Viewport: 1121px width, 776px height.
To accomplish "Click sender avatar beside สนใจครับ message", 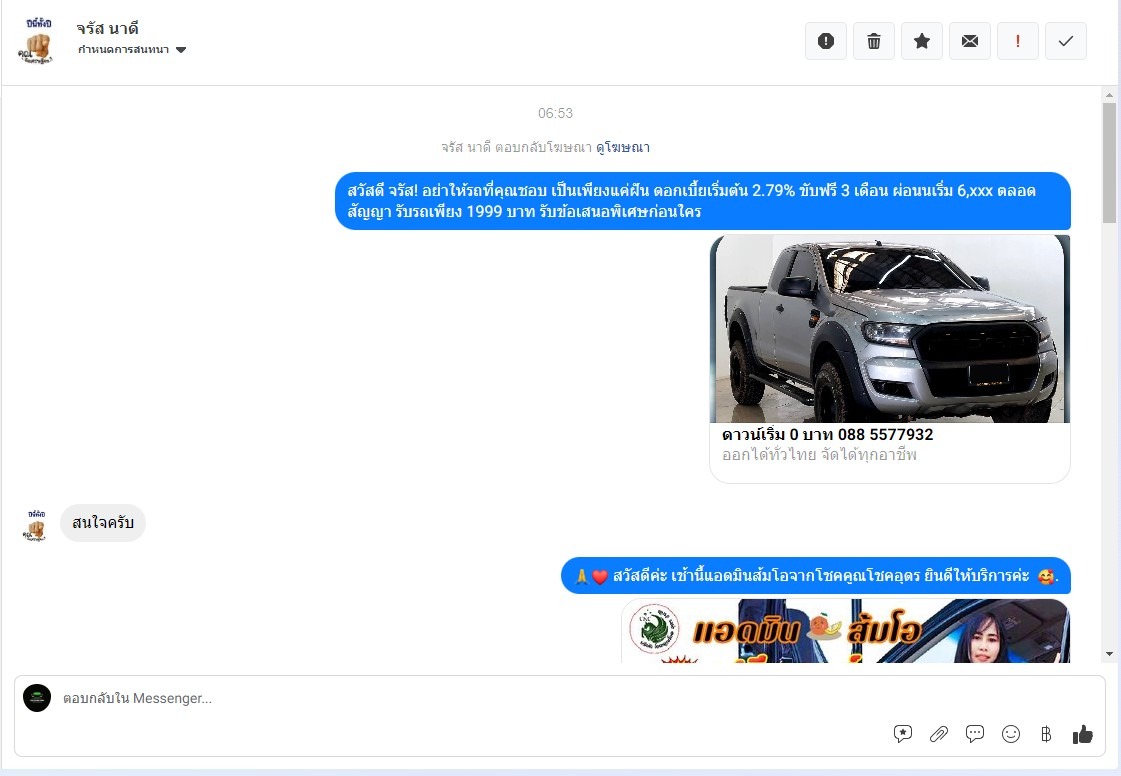I will click(x=36, y=525).
